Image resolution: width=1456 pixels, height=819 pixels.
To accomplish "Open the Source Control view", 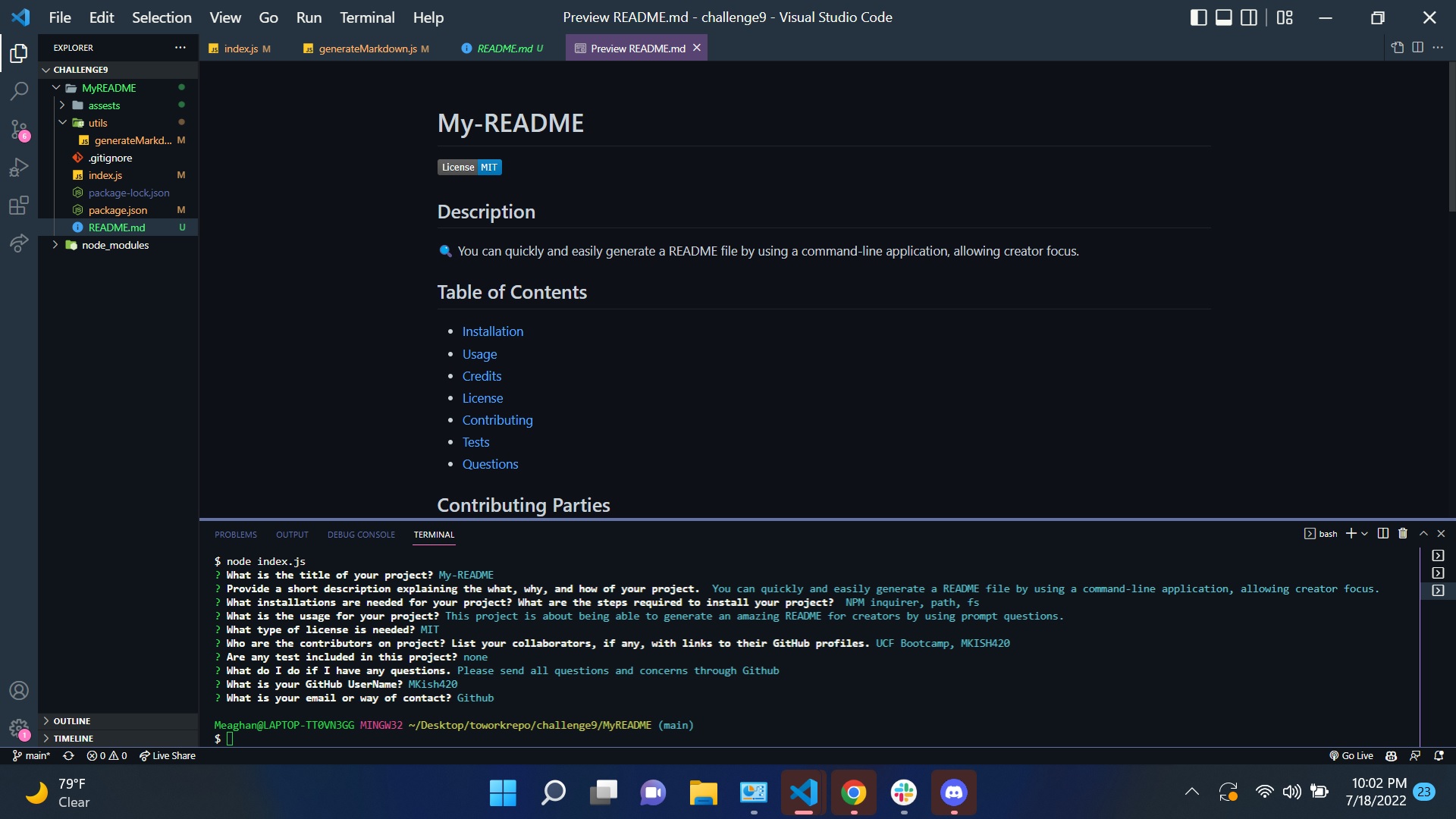I will (19, 129).
